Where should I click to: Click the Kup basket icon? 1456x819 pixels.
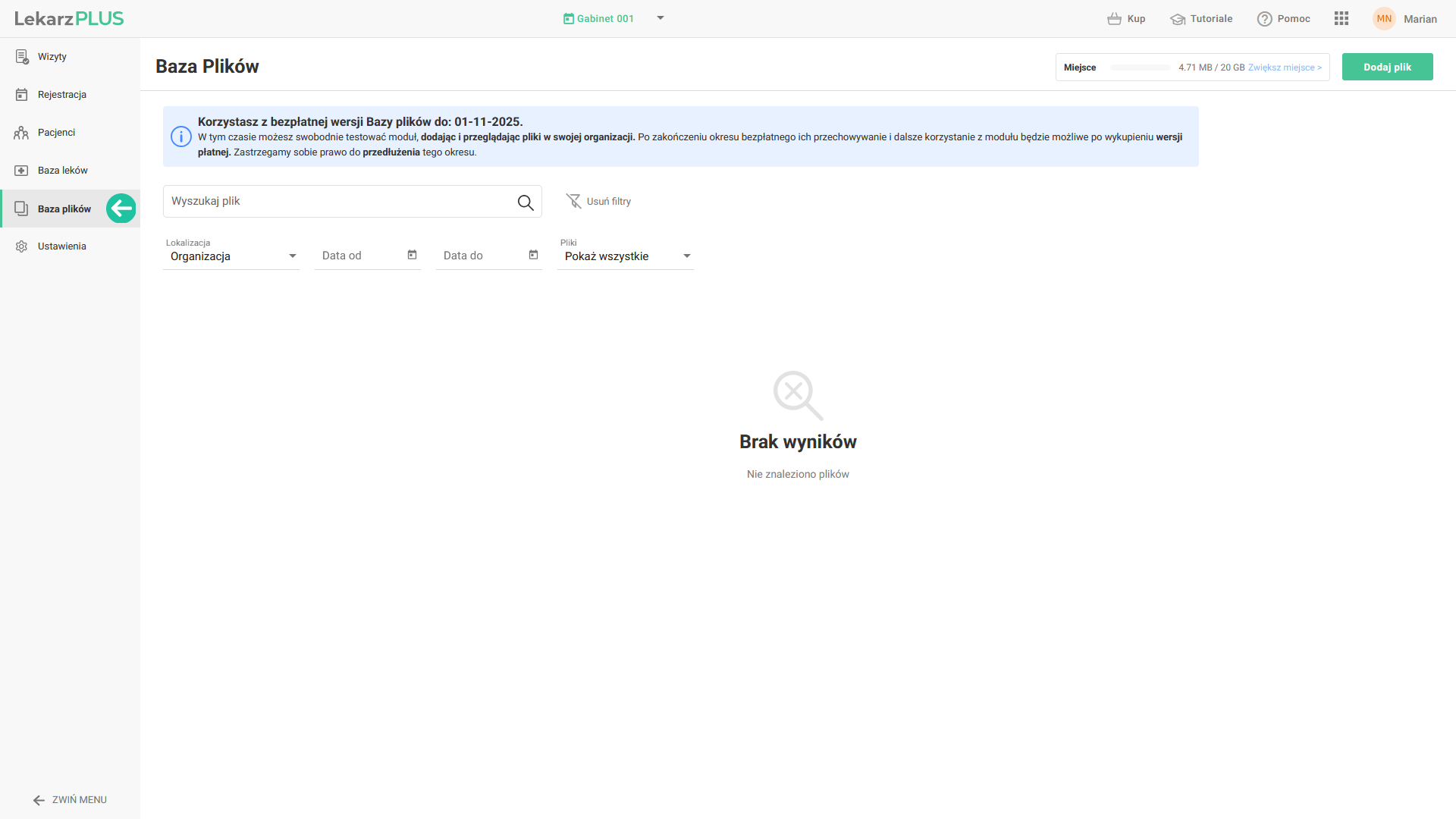1114,19
